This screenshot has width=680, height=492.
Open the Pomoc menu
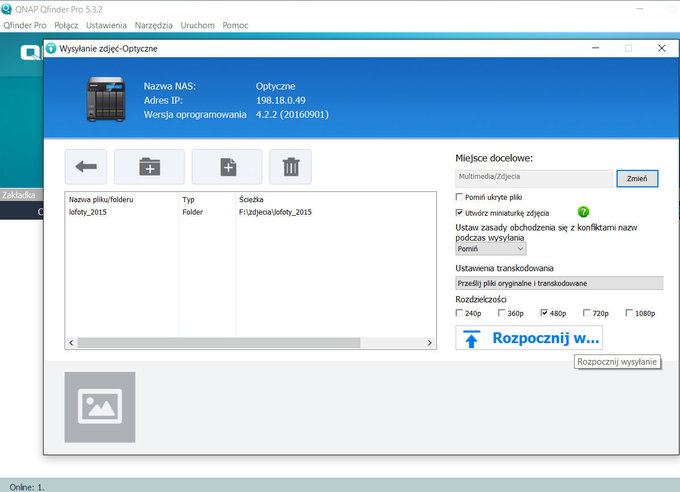[x=235, y=25]
